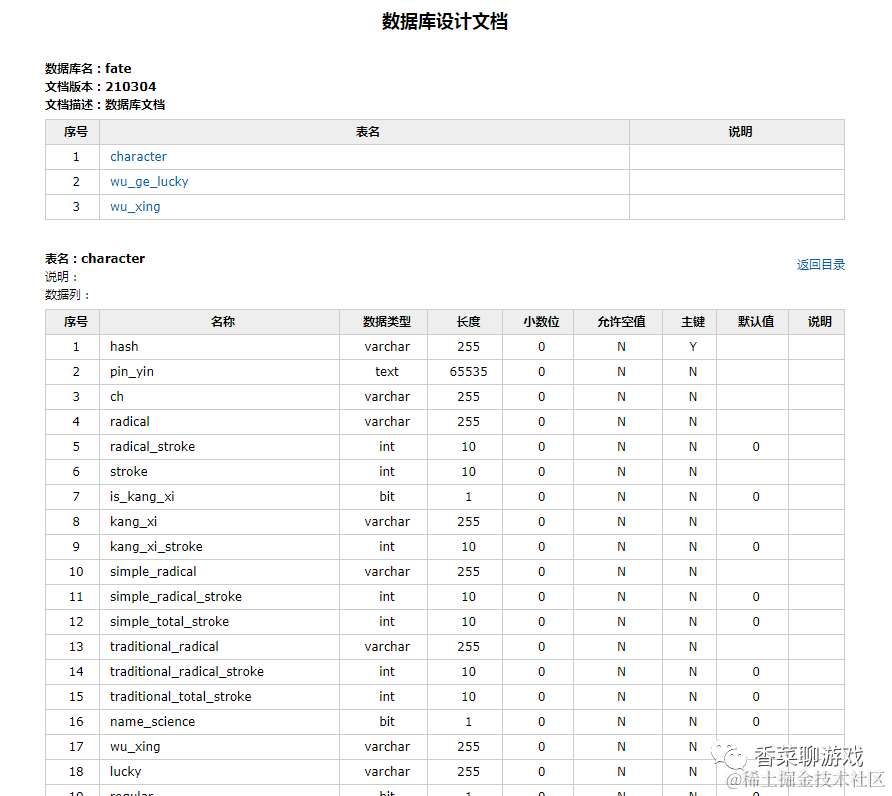Open the wu_xing table link in index
892x796 pixels.
(x=135, y=207)
